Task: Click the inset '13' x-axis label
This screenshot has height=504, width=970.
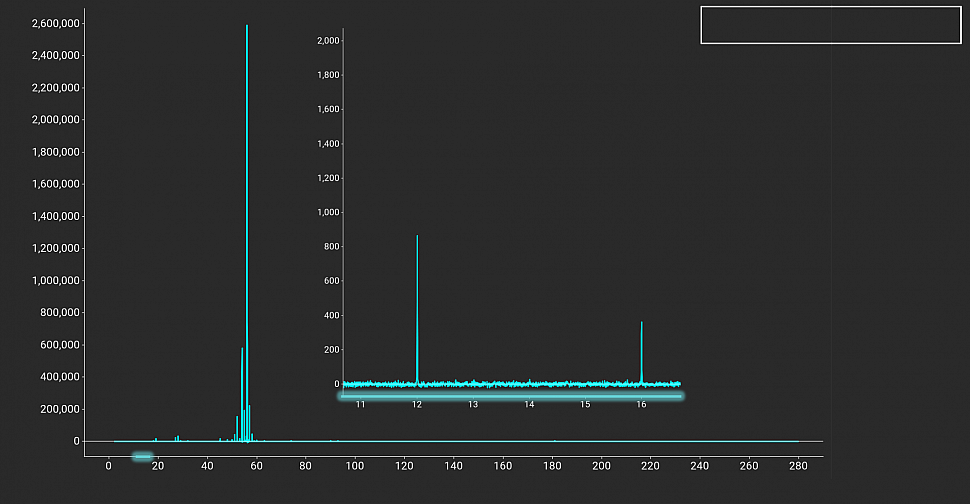Action: pyautogui.click(x=473, y=404)
